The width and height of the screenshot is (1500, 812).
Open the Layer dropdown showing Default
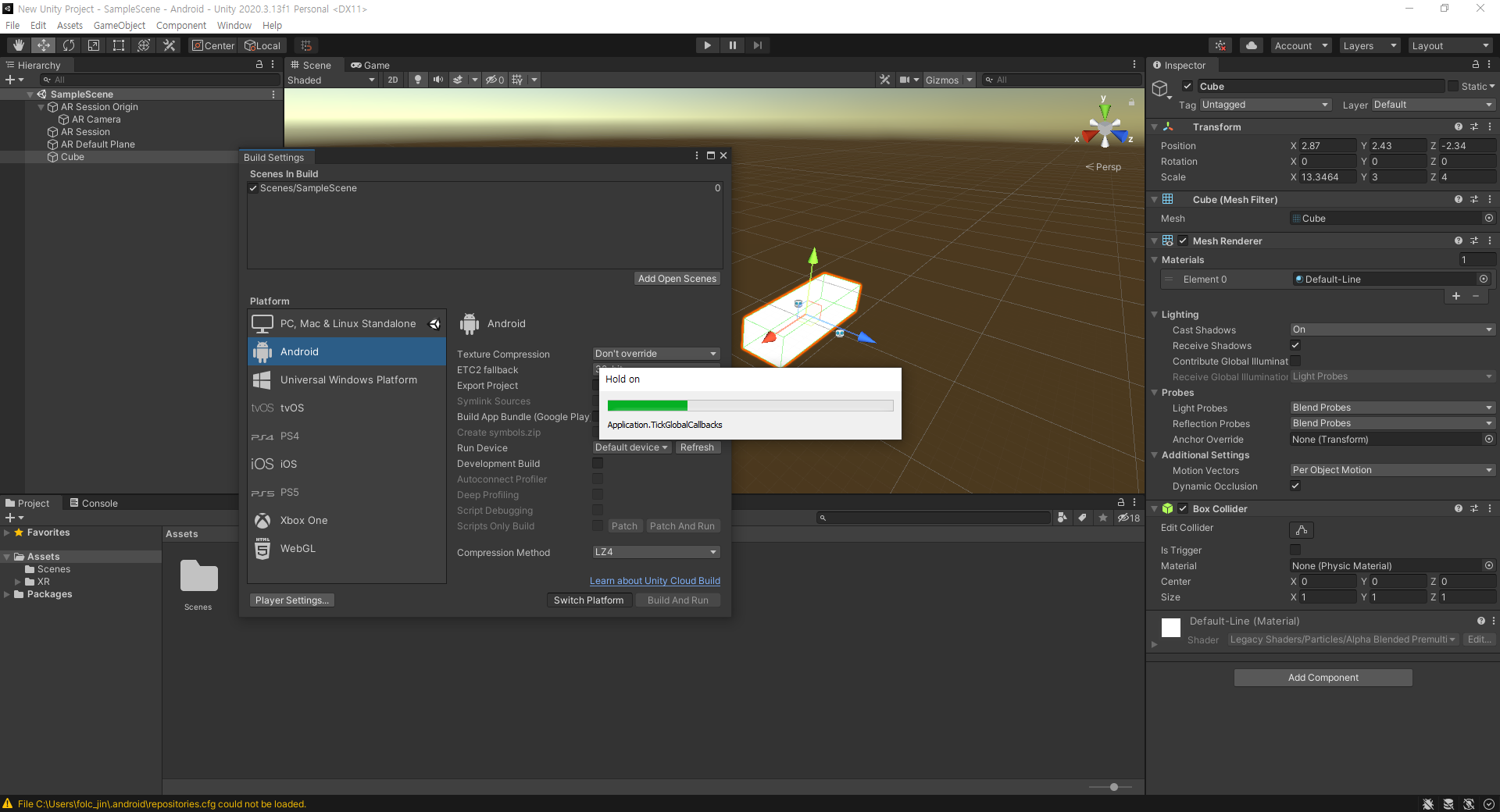point(1433,105)
